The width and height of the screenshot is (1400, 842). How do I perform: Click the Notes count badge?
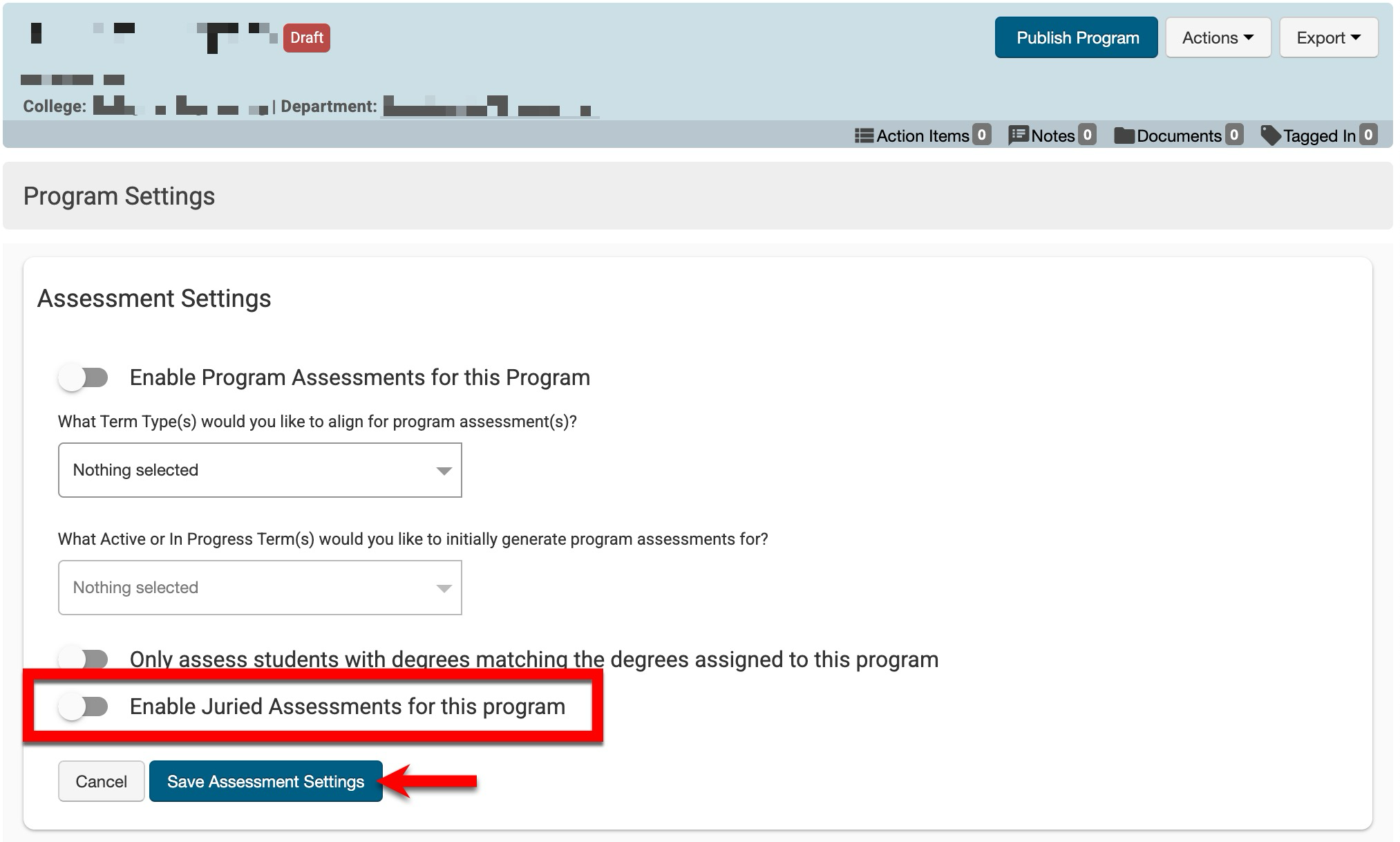tap(1087, 135)
